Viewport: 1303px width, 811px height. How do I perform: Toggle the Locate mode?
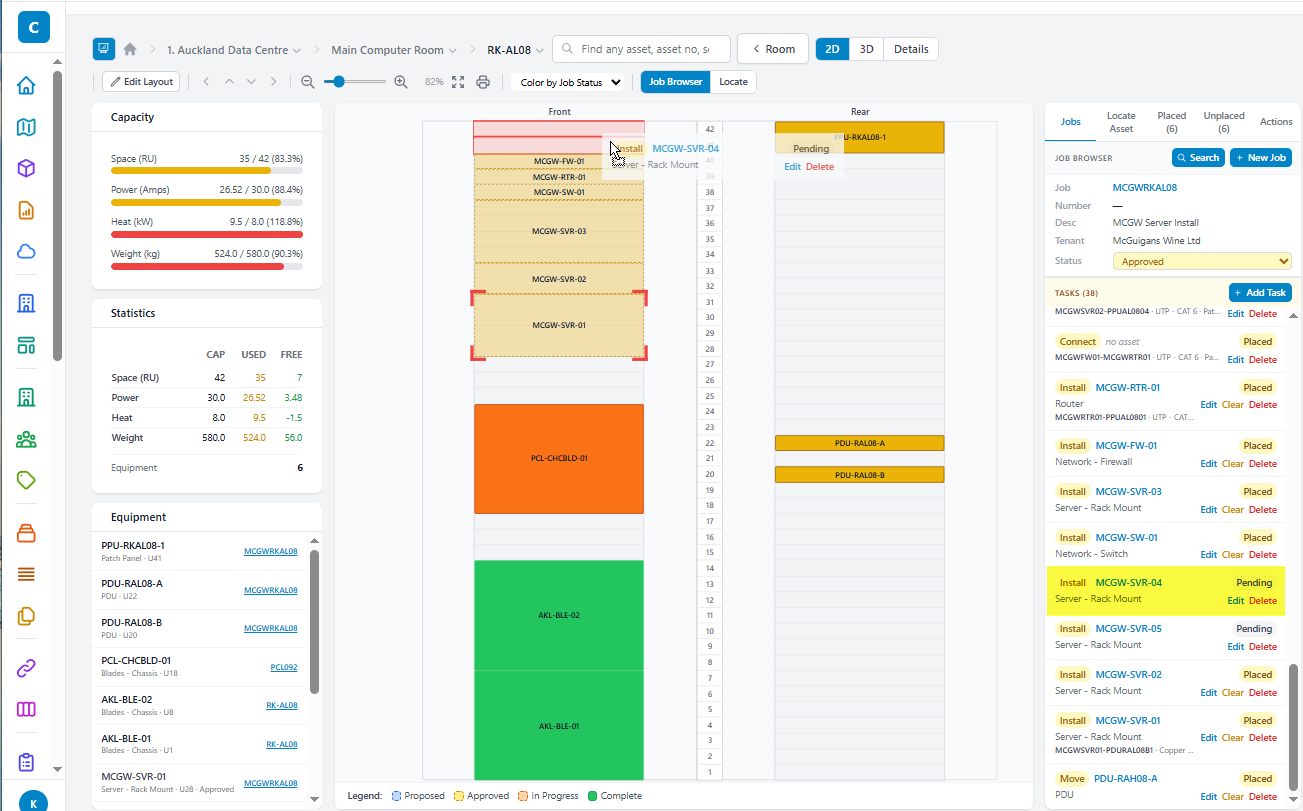click(733, 82)
